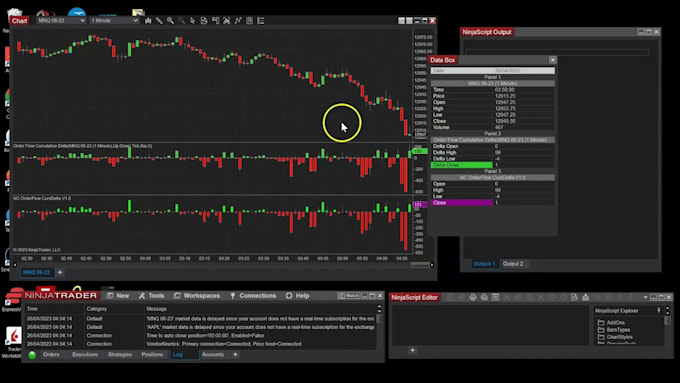Viewport: 680px width, 383px height.
Task: Click the print icon in NinjaScript Editor
Action: pos(473,297)
